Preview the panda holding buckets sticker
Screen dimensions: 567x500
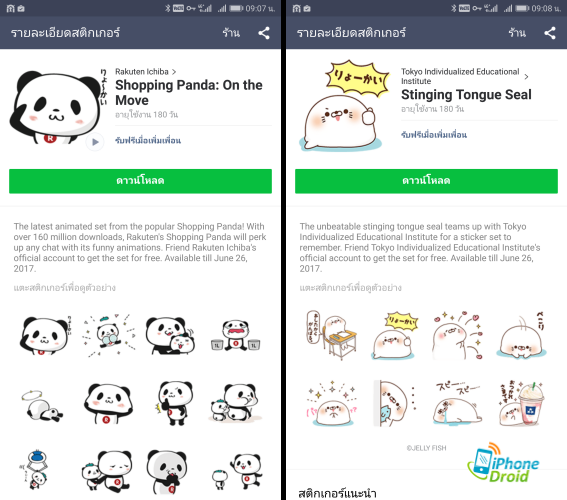(235, 336)
